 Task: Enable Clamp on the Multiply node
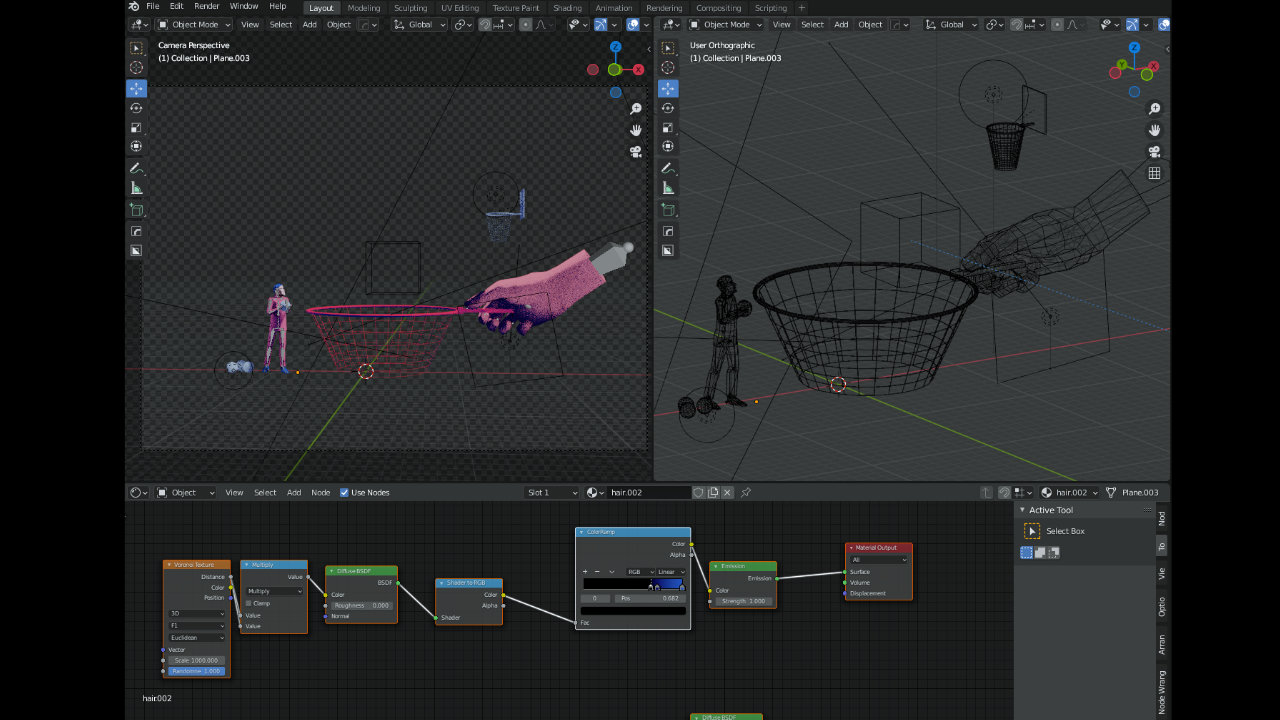(249, 603)
